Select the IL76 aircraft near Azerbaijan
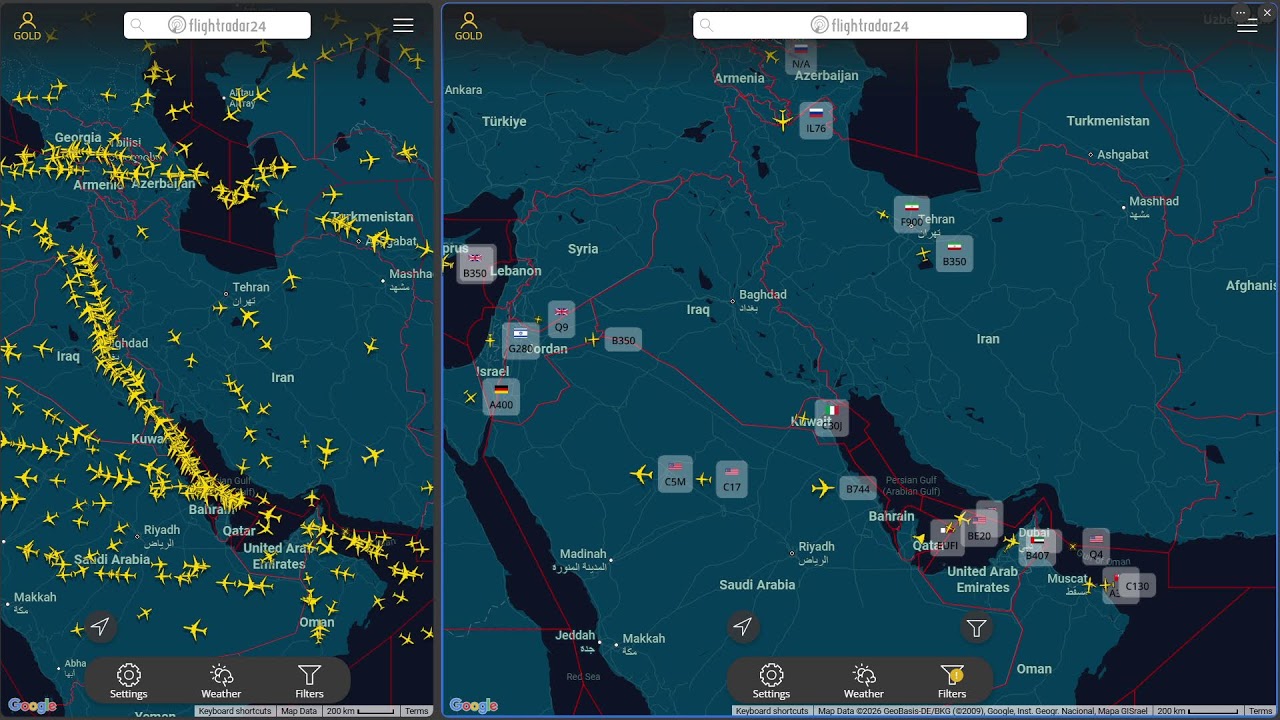This screenshot has width=1280, height=720. [816, 120]
